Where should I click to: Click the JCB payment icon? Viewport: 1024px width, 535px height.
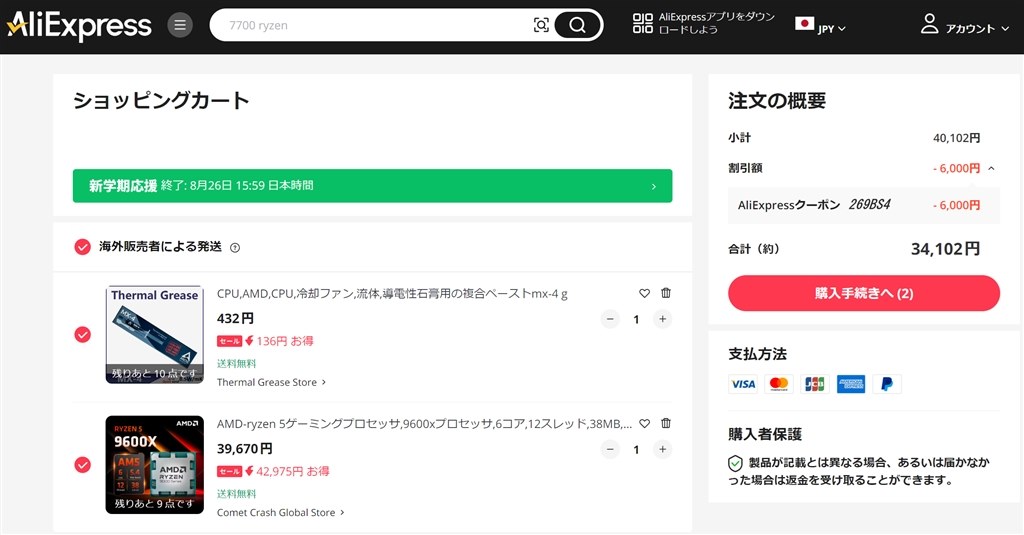coord(815,384)
